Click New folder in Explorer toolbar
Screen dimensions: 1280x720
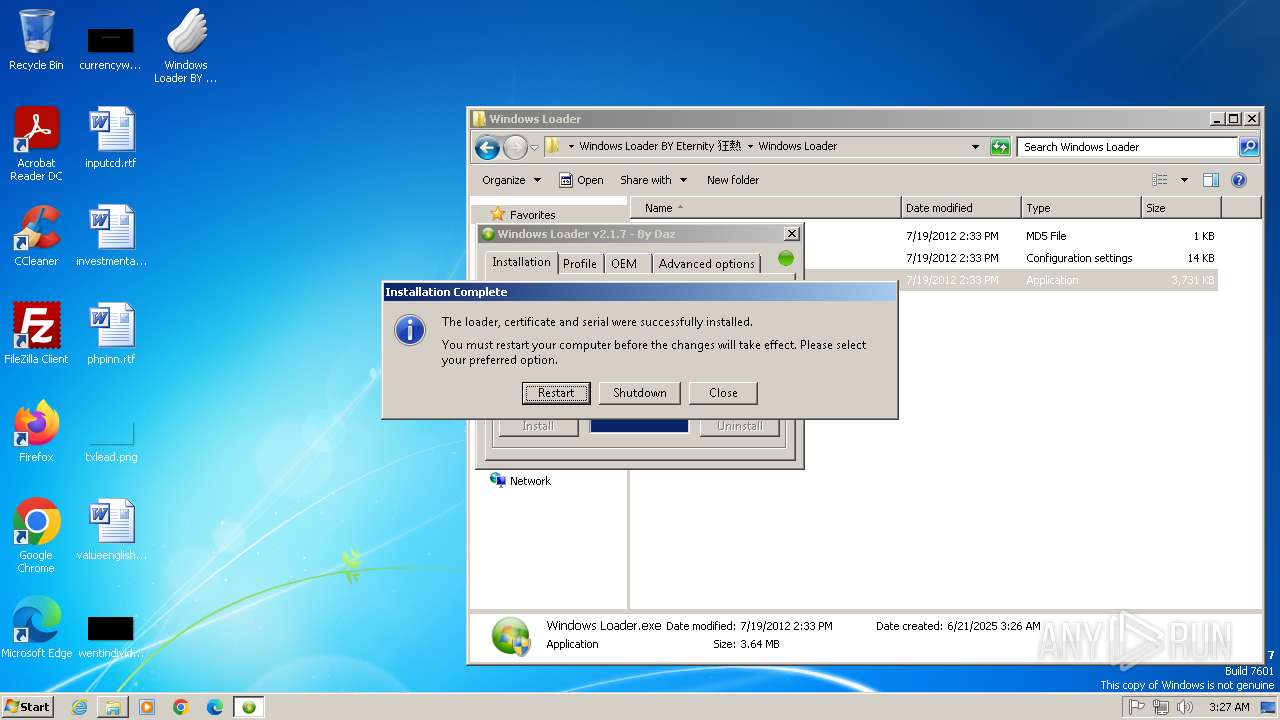pos(733,180)
